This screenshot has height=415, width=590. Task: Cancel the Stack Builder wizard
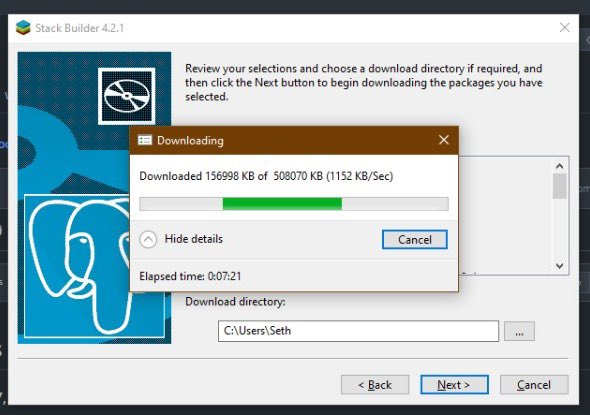534,385
